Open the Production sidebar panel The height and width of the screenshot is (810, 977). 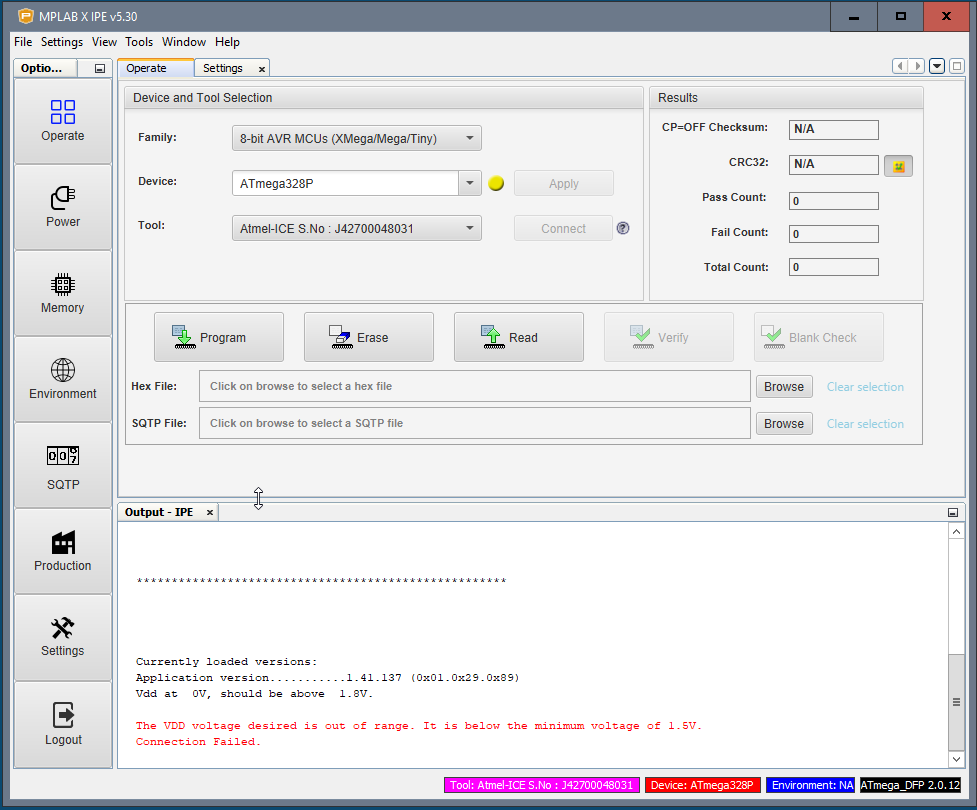63,551
